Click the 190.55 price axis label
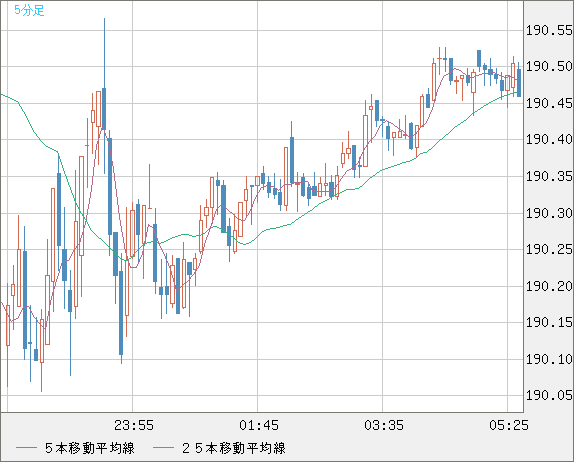Screen dimensions: 574x462 pyautogui.click(x=549, y=30)
